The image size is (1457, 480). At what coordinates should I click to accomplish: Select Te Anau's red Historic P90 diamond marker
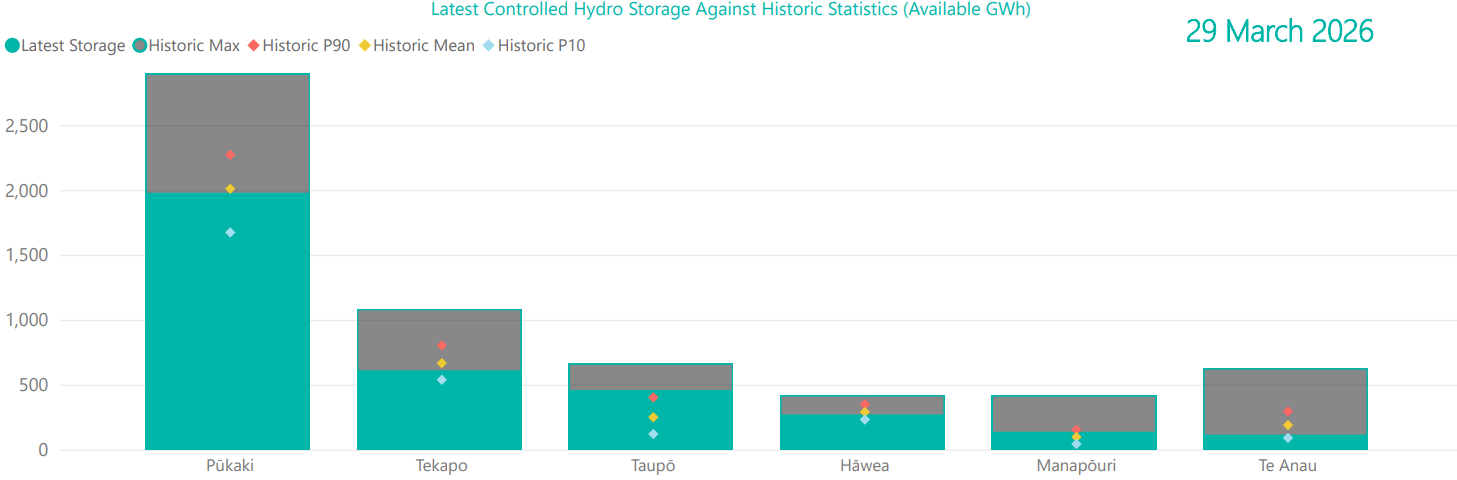[1288, 411]
